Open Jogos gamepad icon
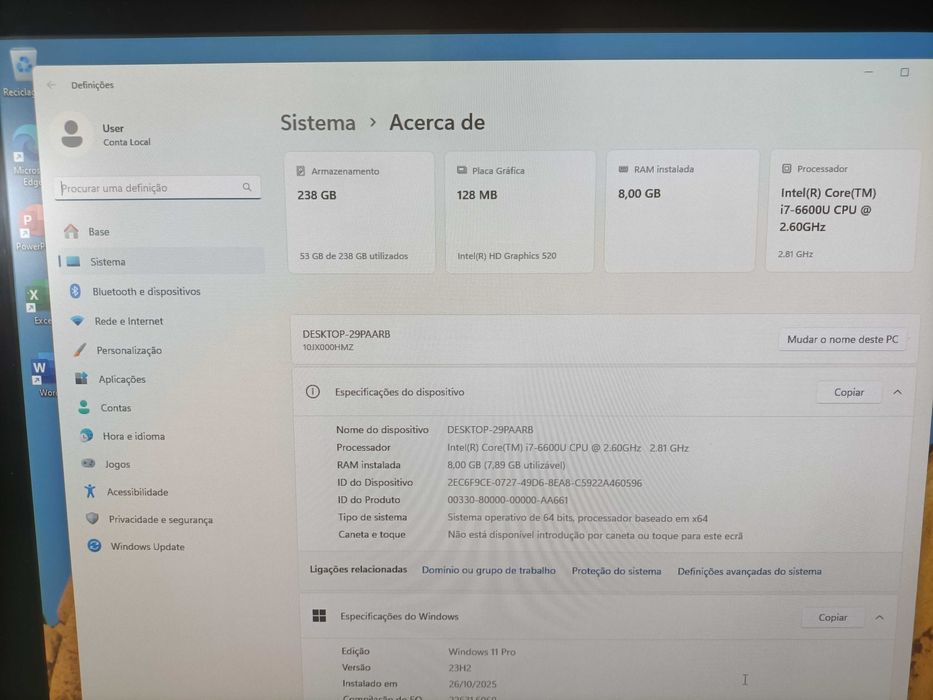The height and width of the screenshot is (700, 933). pyautogui.click(x=88, y=463)
